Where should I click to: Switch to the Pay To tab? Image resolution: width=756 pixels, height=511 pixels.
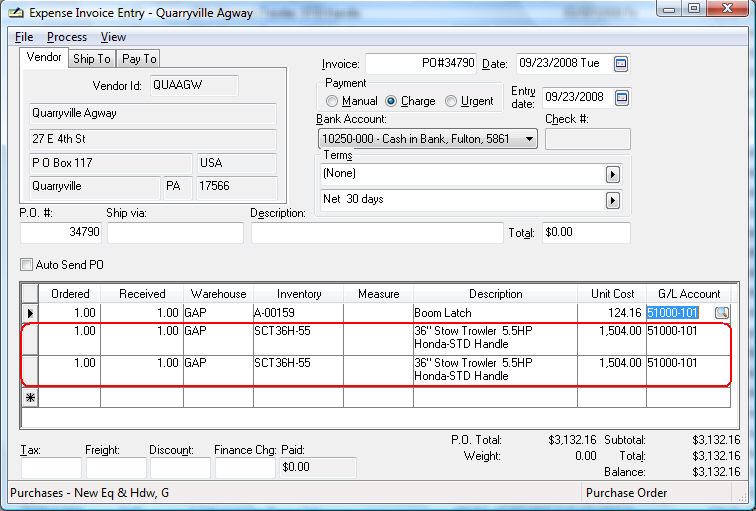[139, 59]
